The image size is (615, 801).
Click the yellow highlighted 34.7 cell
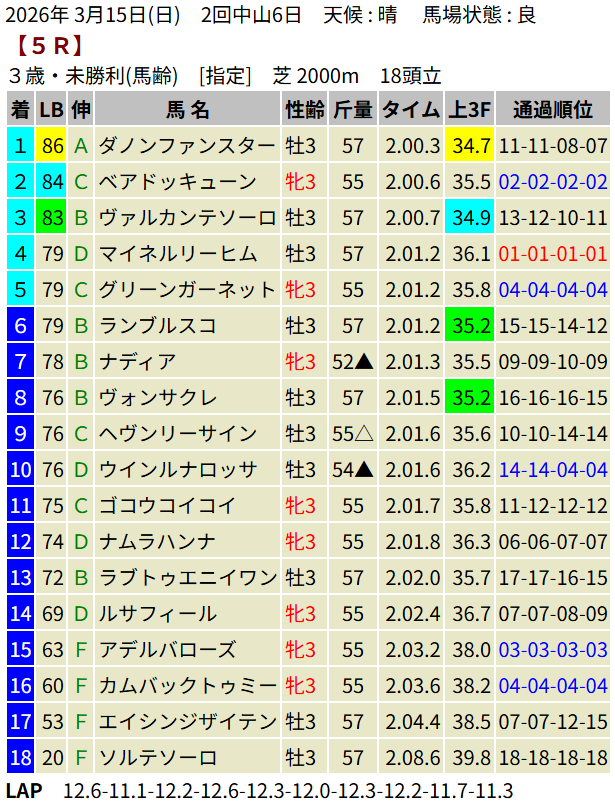point(470,146)
